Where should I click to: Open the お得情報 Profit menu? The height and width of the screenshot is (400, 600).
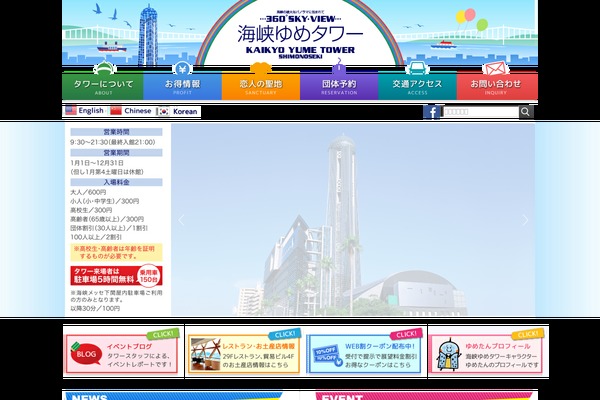[183, 86]
